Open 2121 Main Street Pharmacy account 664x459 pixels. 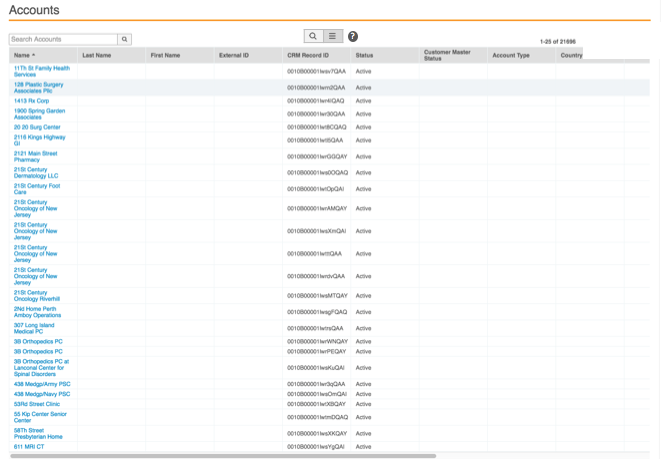[35, 156]
